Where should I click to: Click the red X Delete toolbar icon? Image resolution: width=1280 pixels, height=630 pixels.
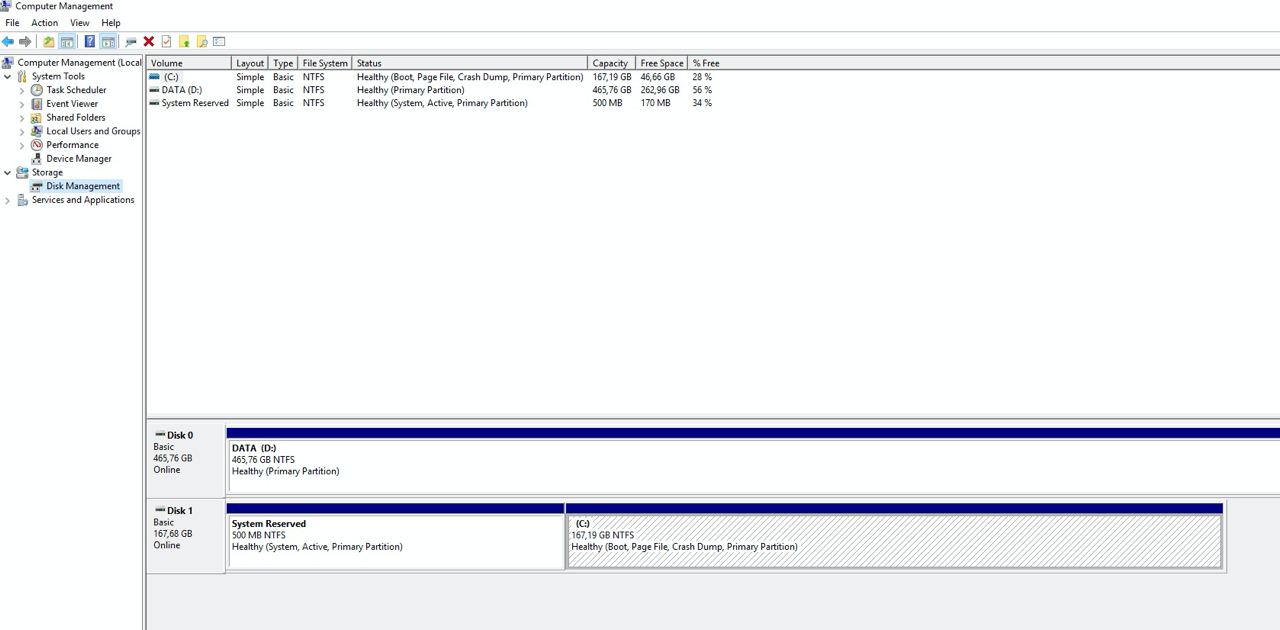149,42
